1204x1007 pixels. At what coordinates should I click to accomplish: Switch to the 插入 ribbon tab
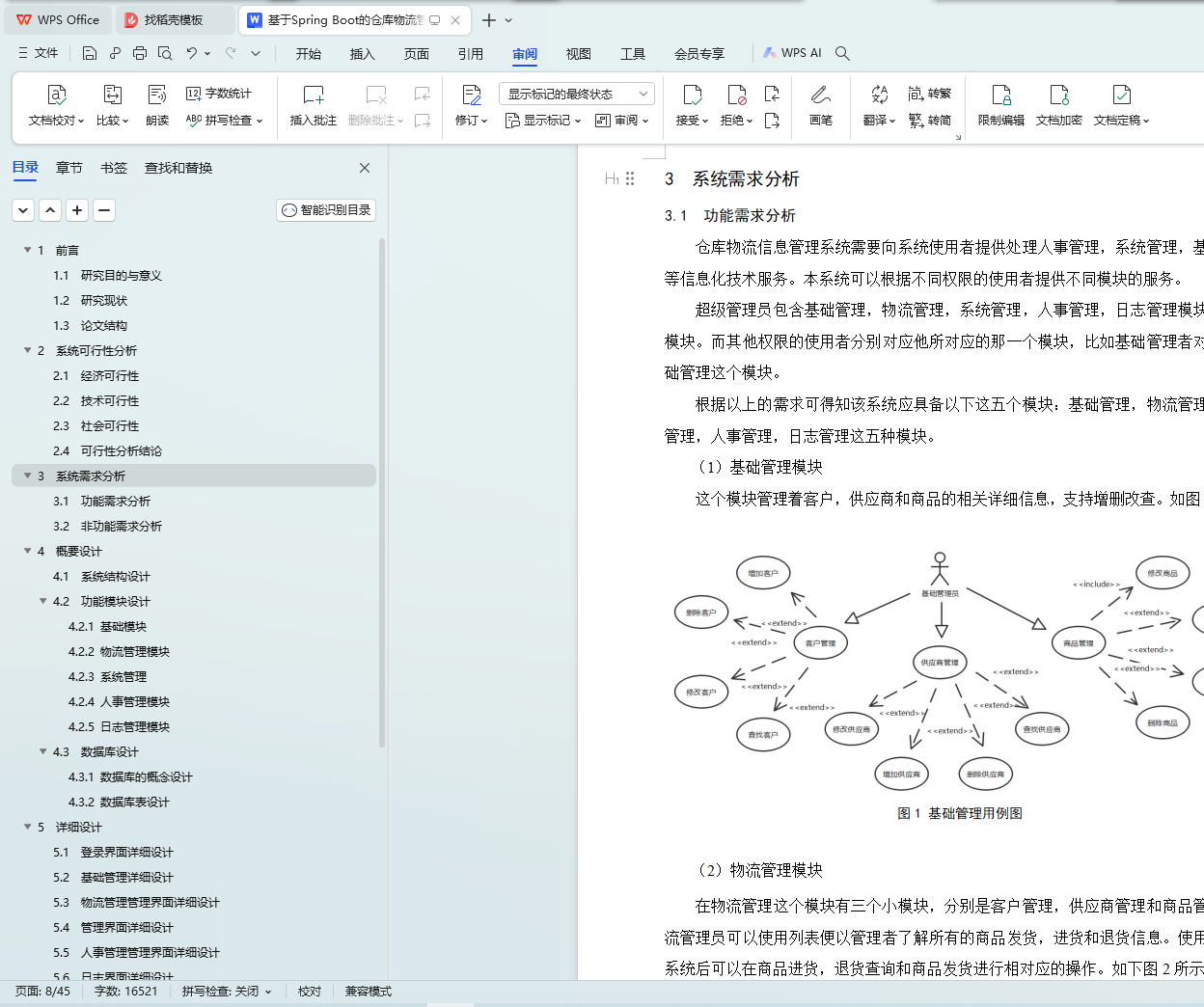(x=363, y=54)
